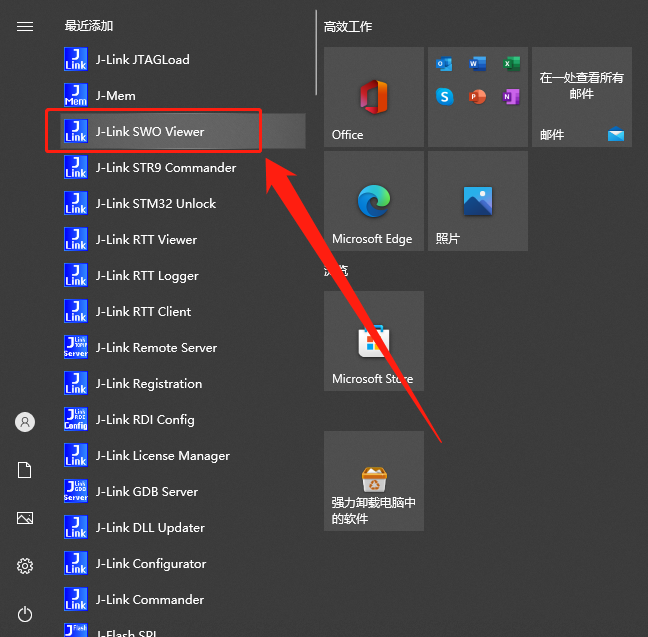Viewport: 648px width, 637px height.
Task: Click the J-Link RTT Client icon
Action: tap(76, 311)
